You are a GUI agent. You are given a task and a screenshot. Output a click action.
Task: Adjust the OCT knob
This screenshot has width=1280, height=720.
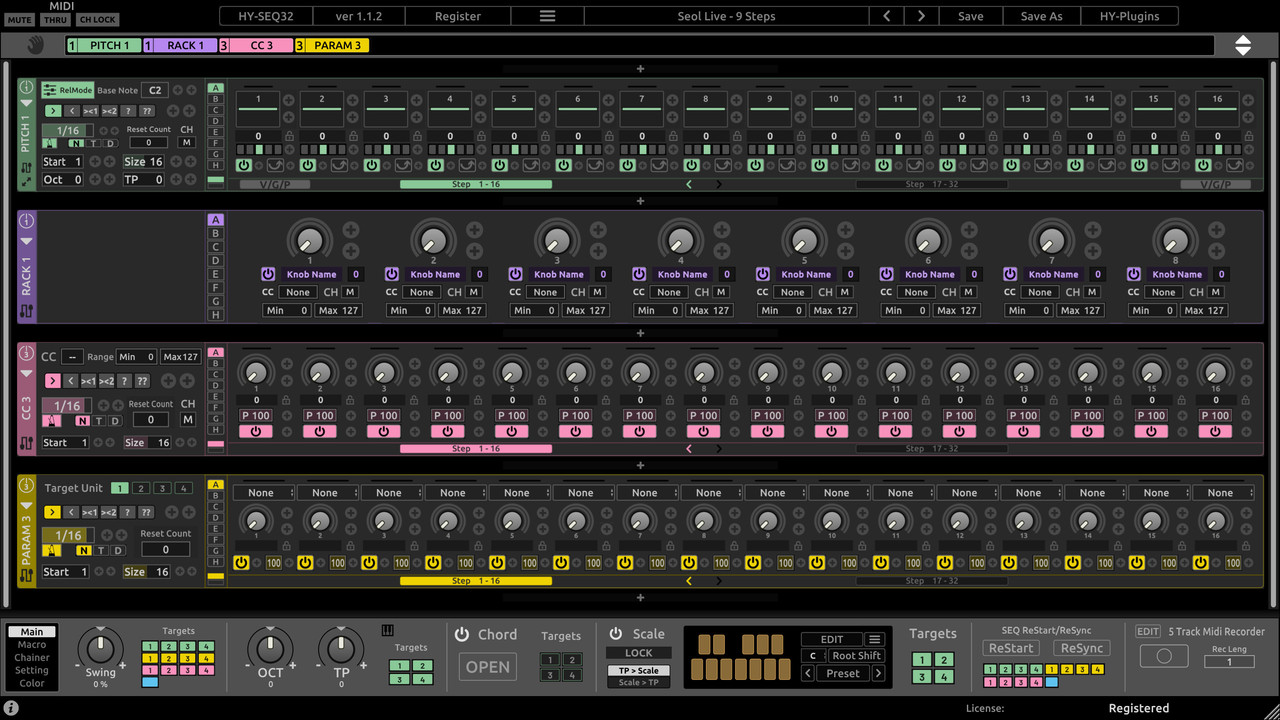270,647
